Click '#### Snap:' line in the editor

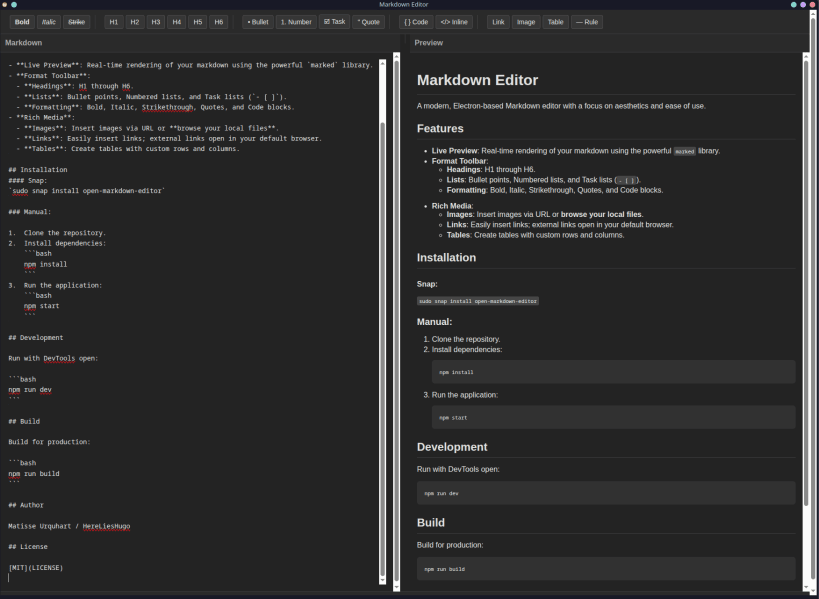pos(28,180)
